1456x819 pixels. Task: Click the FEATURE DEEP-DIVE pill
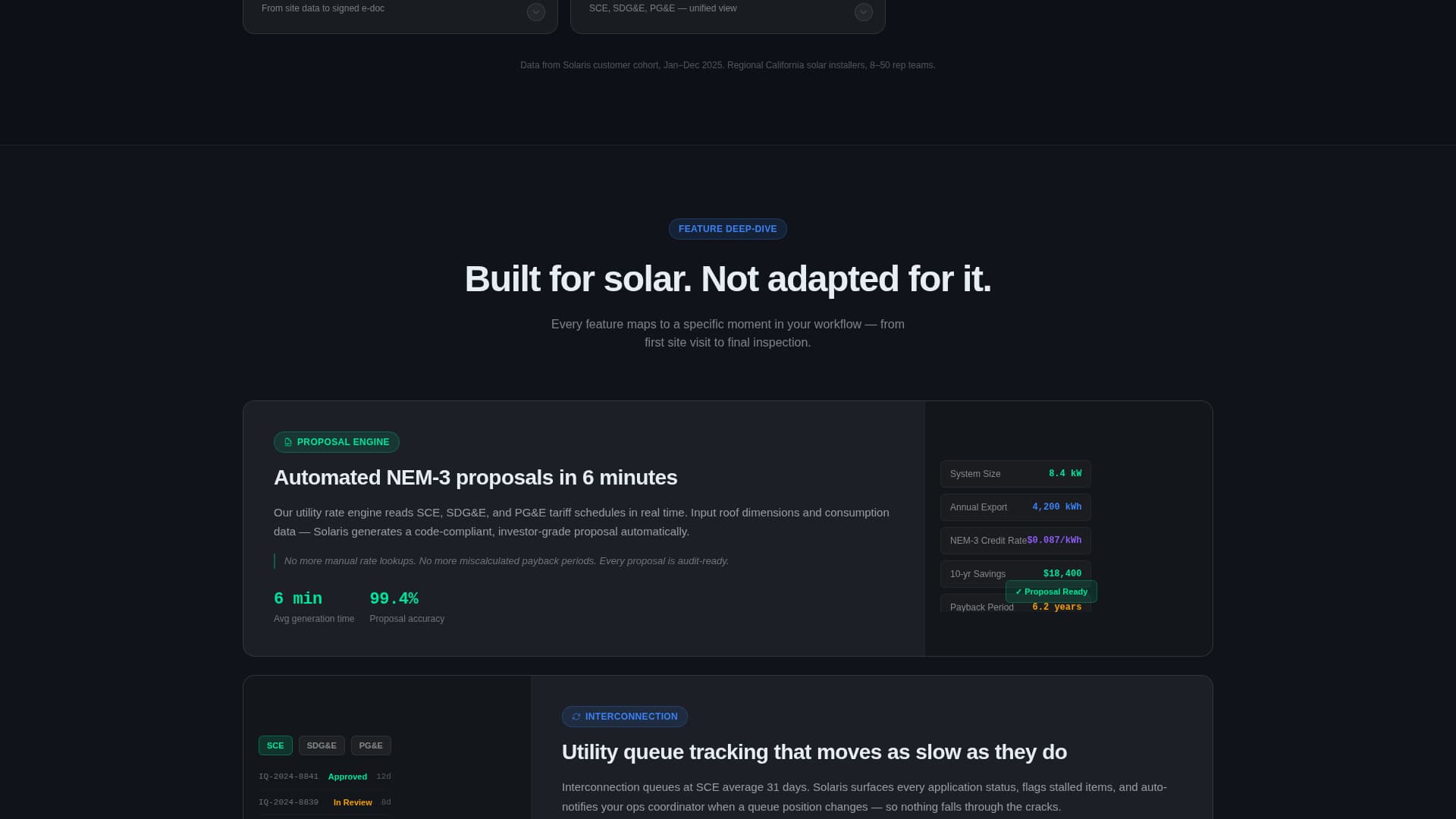[x=727, y=228]
